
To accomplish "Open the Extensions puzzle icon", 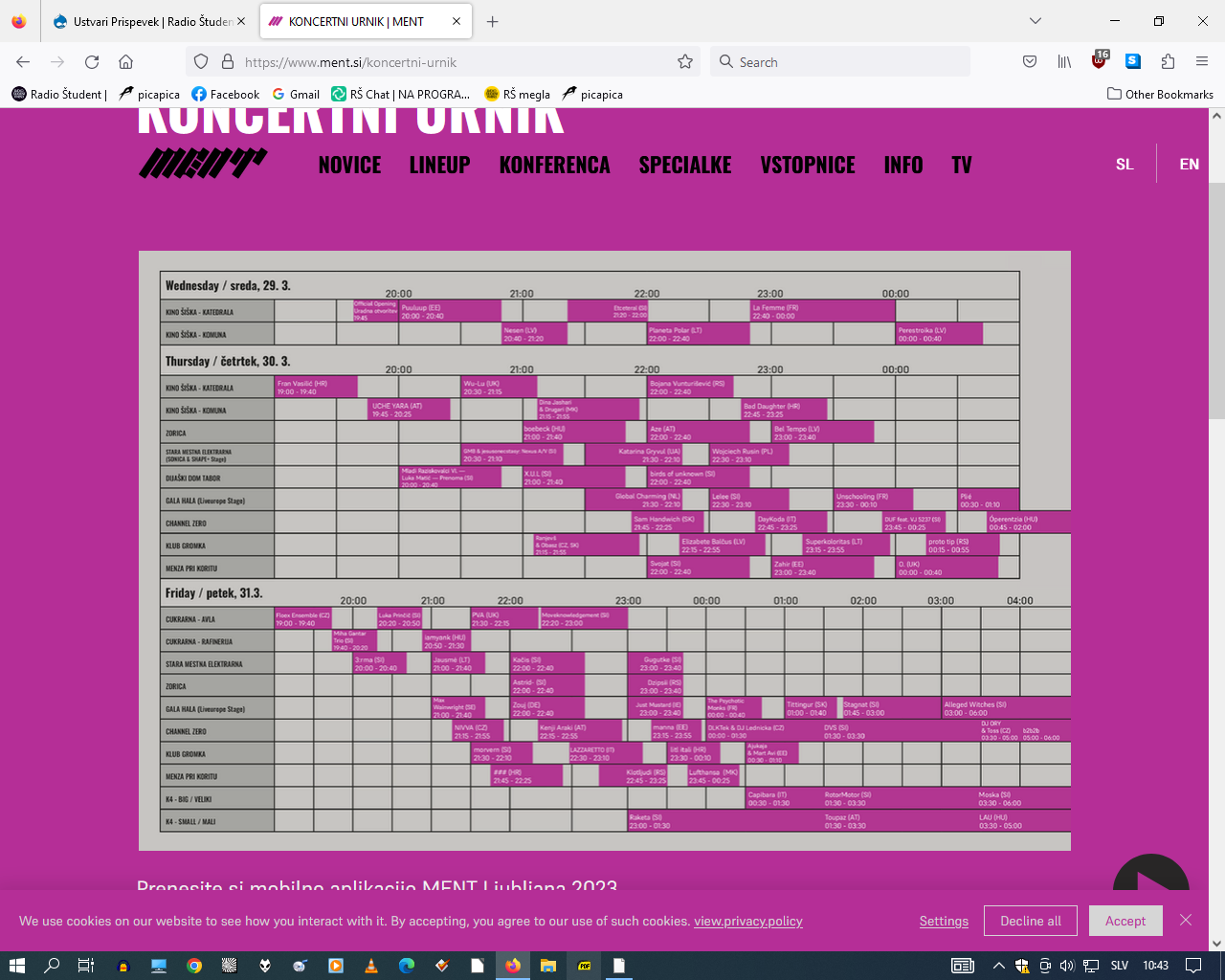I will pyautogui.click(x=1168, y=62).
